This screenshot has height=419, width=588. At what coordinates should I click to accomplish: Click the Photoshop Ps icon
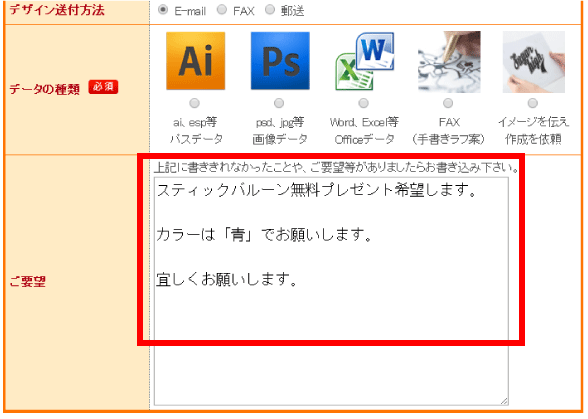pyautogui.click(x=280, y=61)
